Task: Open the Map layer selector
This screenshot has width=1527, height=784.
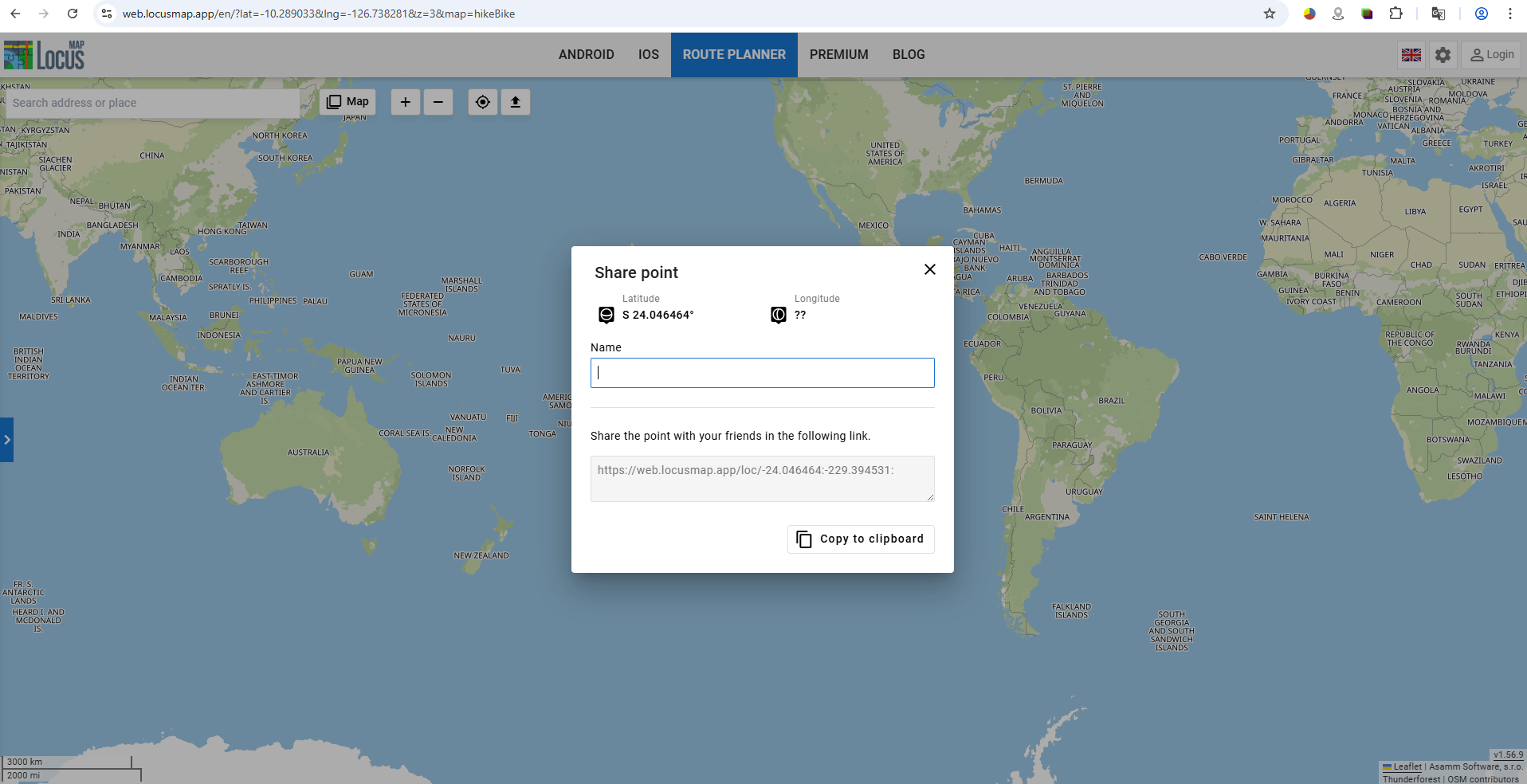Action: [x=347, y=102]
